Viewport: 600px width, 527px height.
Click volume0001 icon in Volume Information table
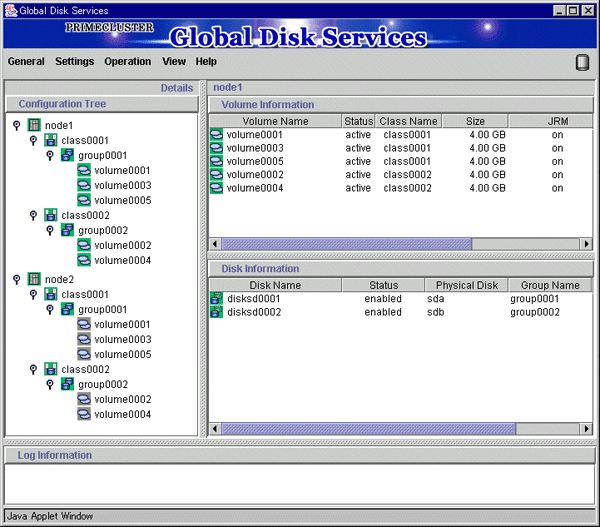click(x=216, y=134)
